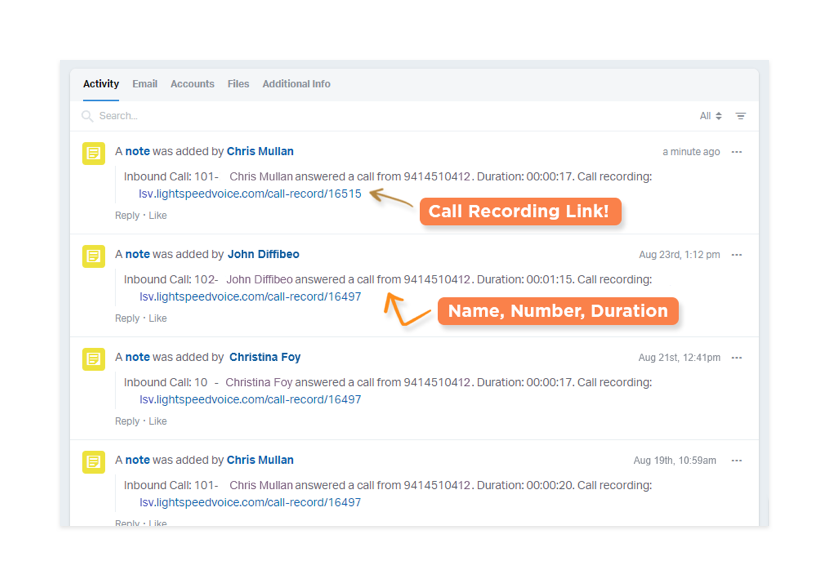829x586 pixels.
Task: Open more options for Aug 19th note
Action: tap(736, 460)
